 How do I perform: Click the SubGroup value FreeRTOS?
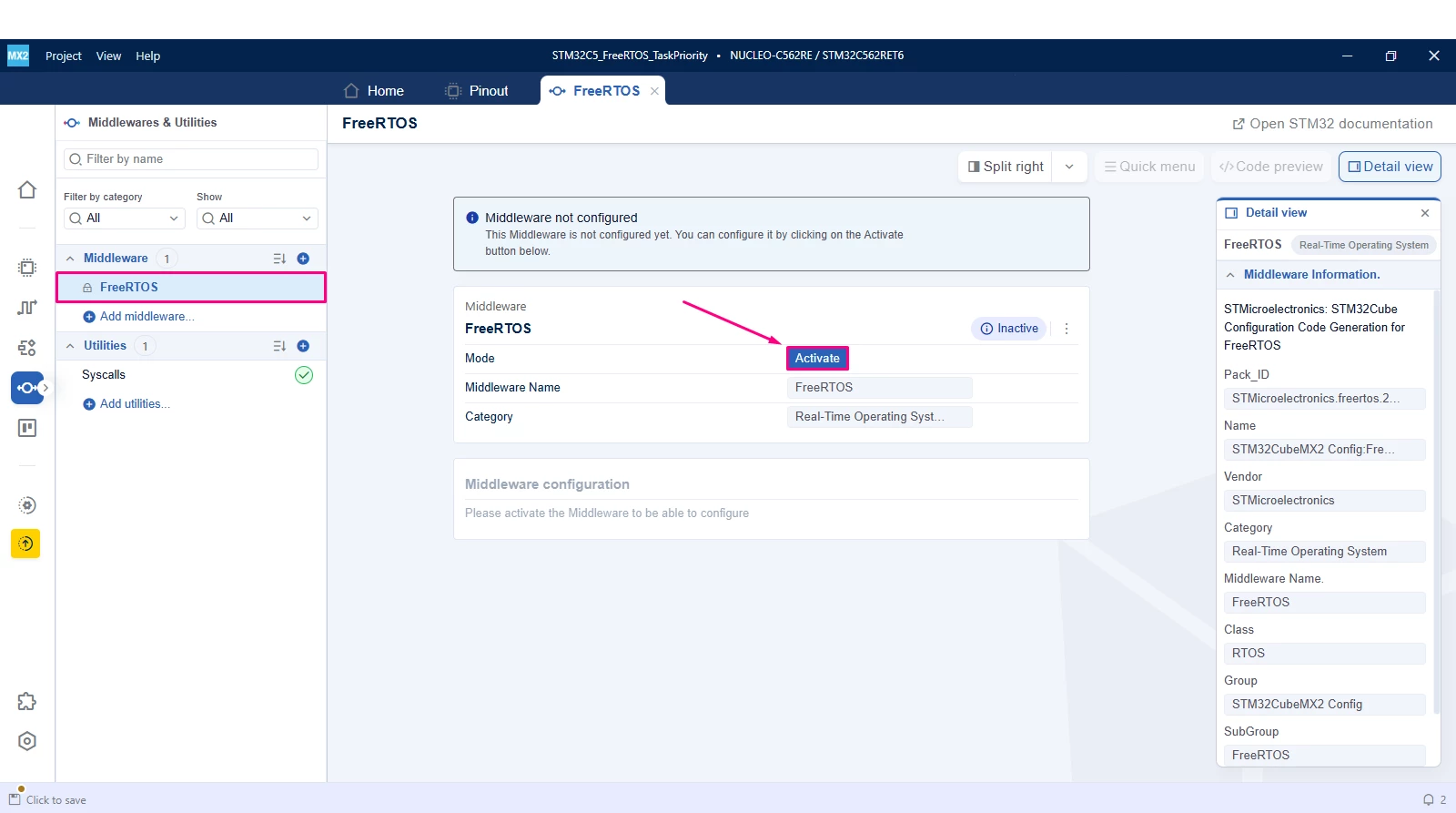coord(1324,756)
